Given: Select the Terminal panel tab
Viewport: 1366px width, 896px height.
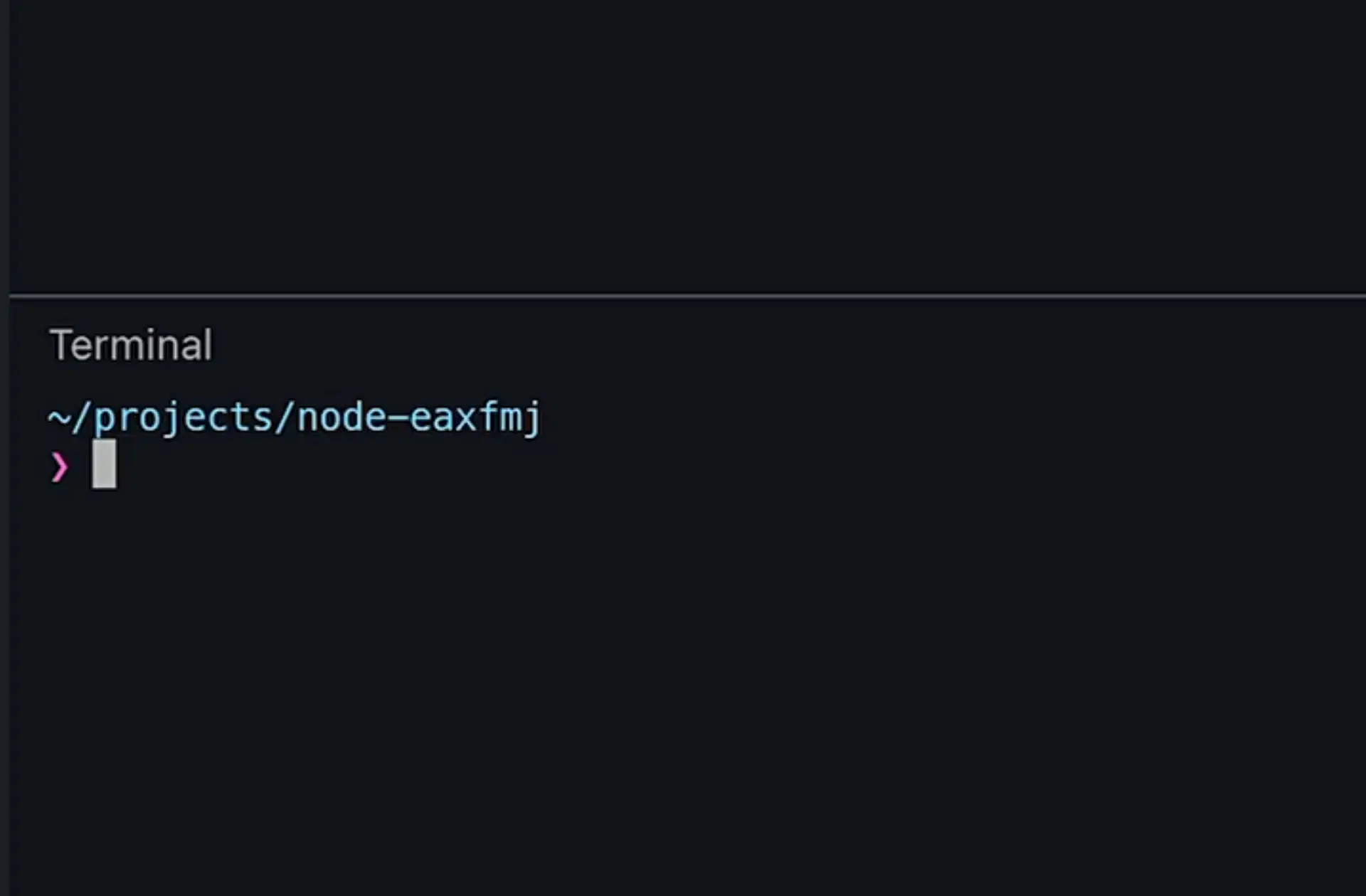Looking at the screenshot, I should click(x=131, y=346).
